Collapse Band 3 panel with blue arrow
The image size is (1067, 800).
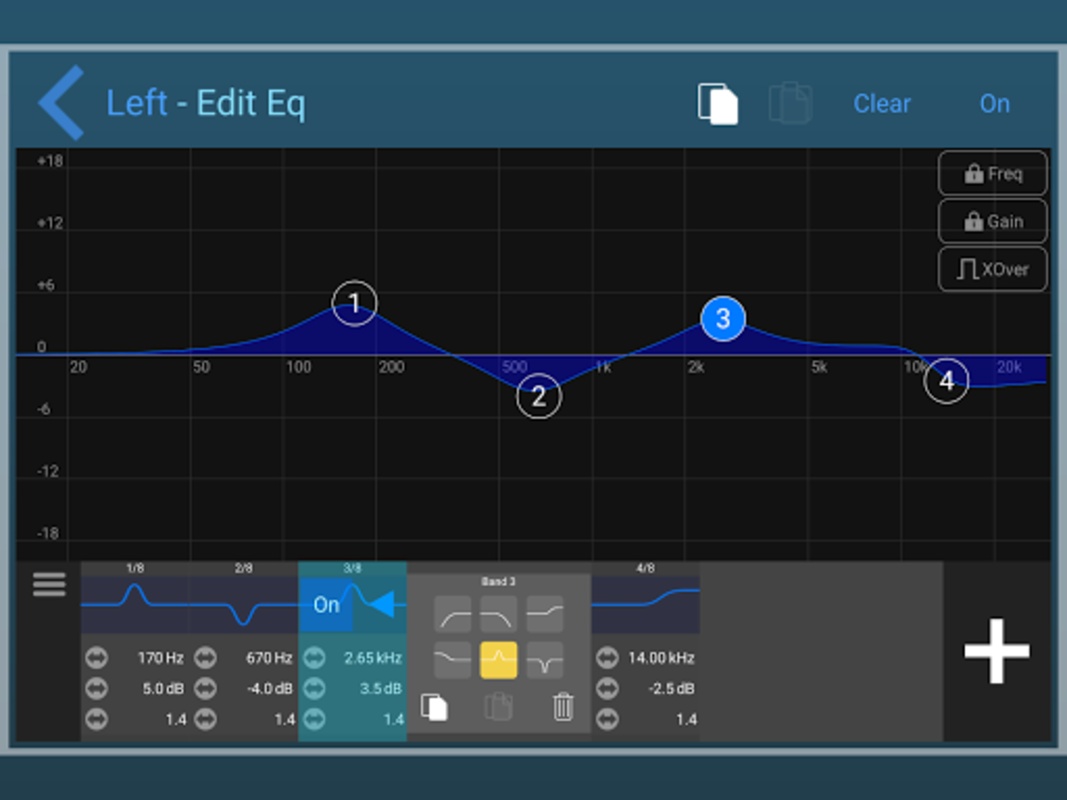[382, 604]
